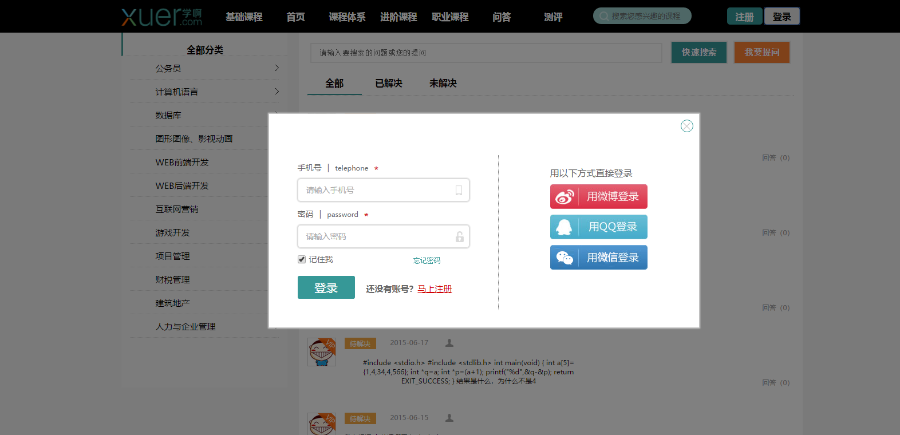Switch to the 全部 tab
This screenshot has height=435, width=900.
point(335,83)
